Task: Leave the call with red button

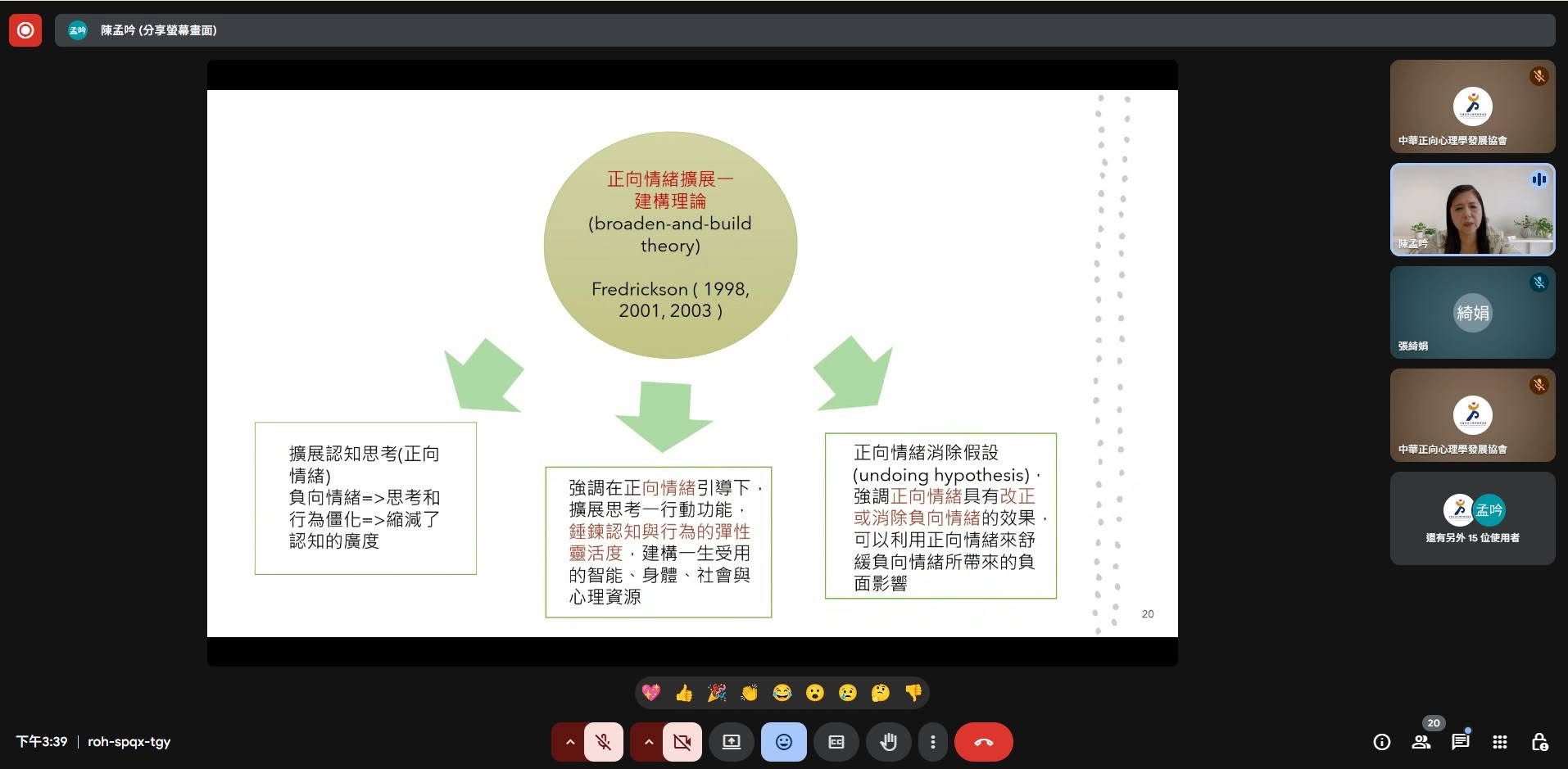Action: [x=983, y=742]
